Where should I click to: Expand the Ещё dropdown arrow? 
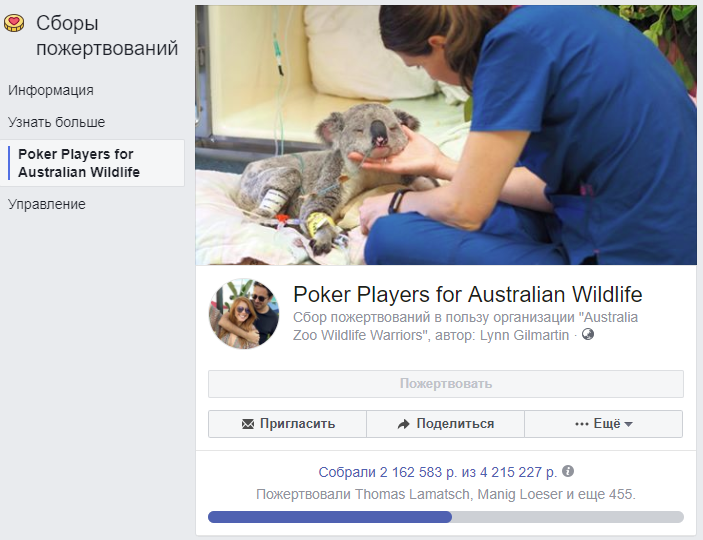(628, 424)
